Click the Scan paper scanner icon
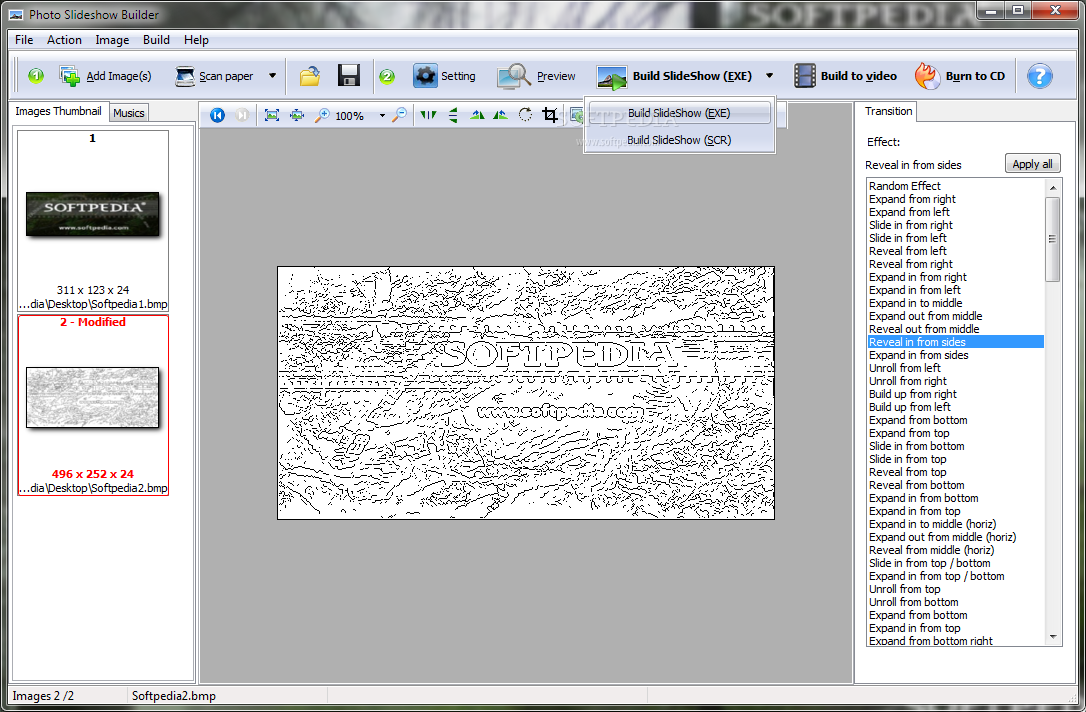Viewport: 1086px width, 712px height. [184, 75]
